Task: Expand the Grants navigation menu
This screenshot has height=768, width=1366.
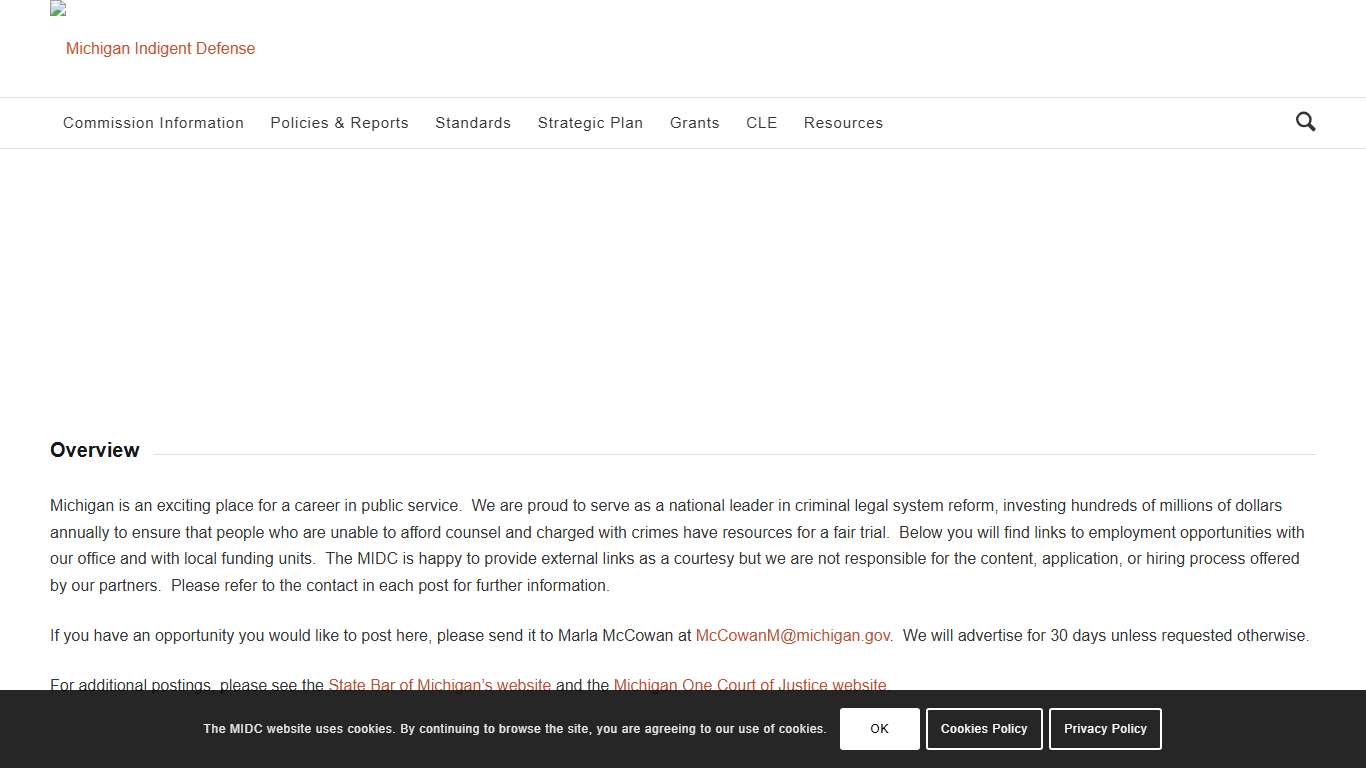Action: tap(694, 123)
